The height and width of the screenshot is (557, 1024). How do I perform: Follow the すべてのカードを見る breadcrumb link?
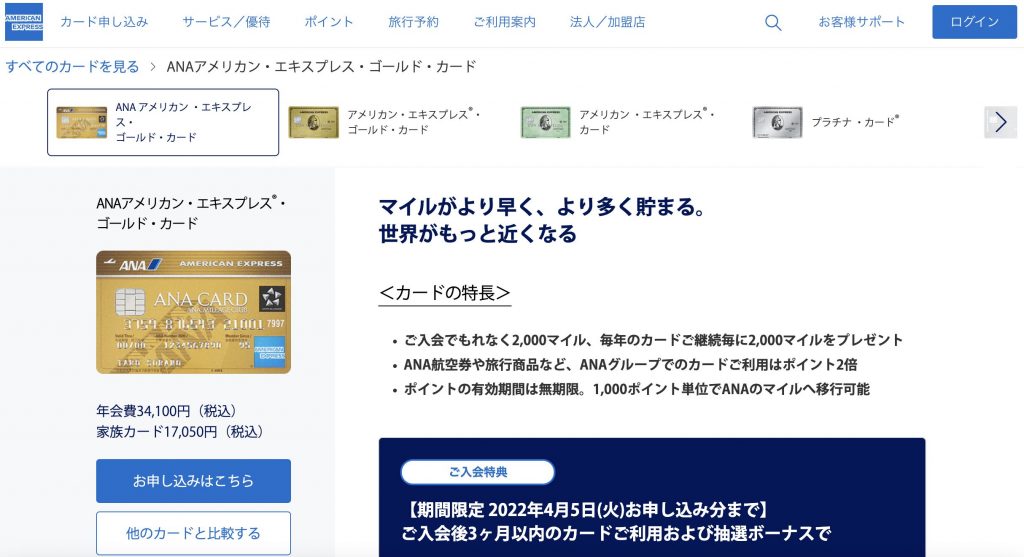72,67
